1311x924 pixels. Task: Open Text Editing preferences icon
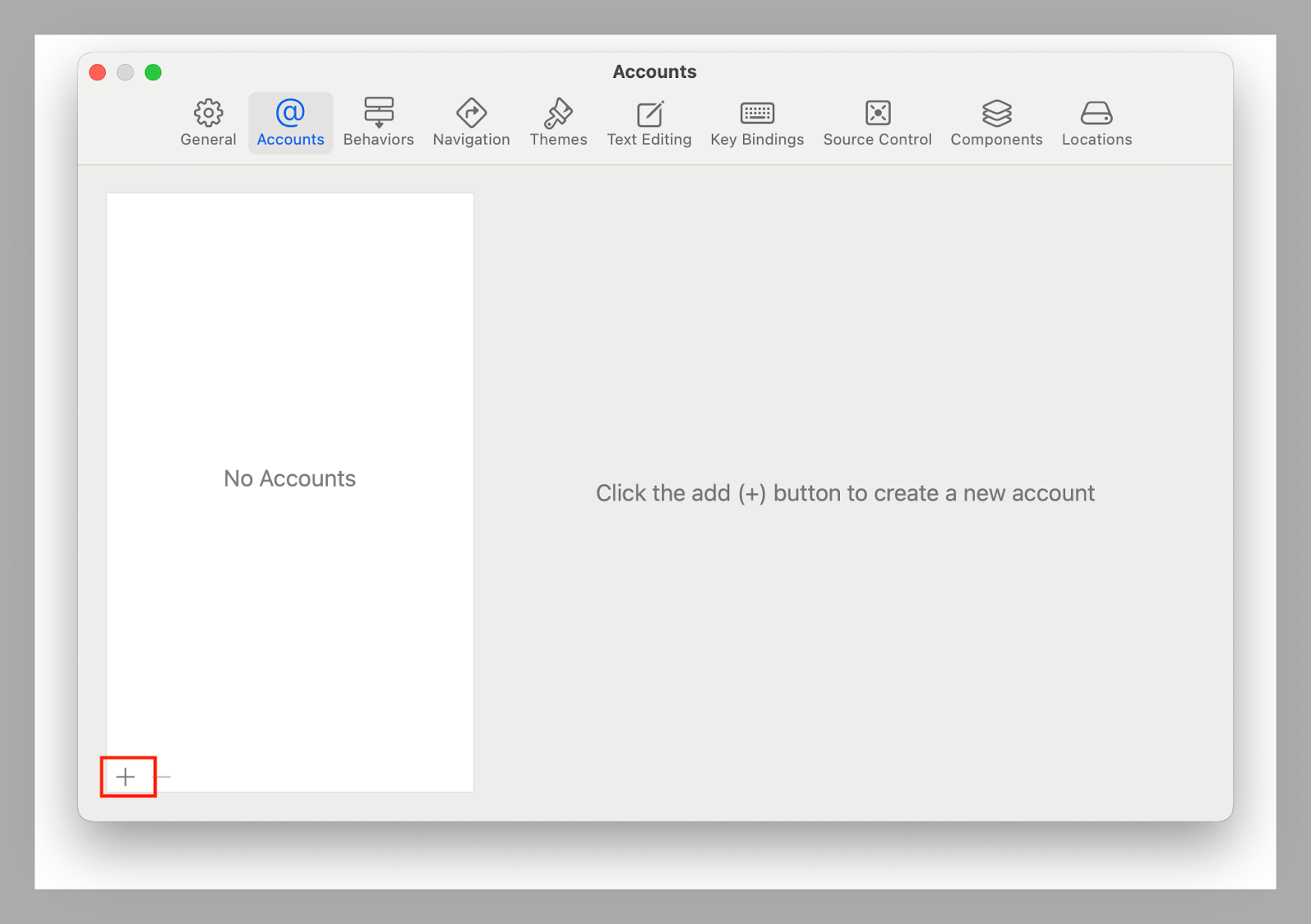(x=649, y=113)
